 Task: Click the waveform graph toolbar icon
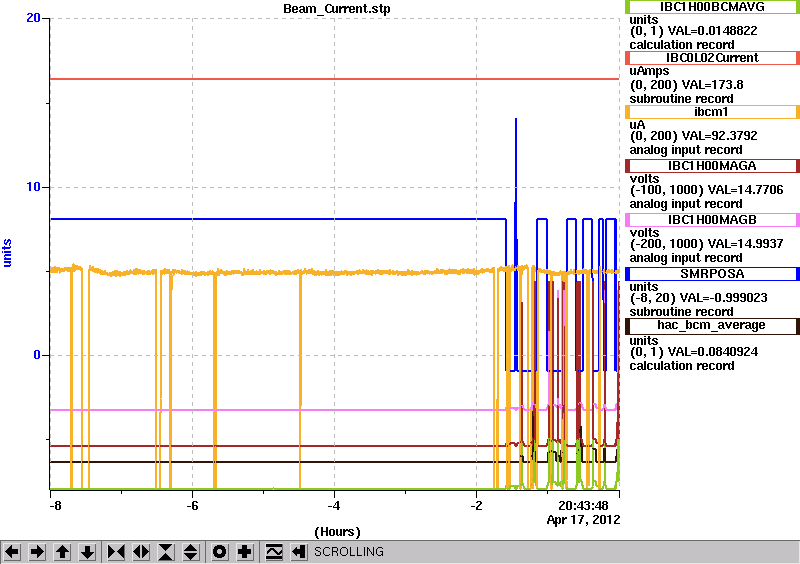[274, 552]
